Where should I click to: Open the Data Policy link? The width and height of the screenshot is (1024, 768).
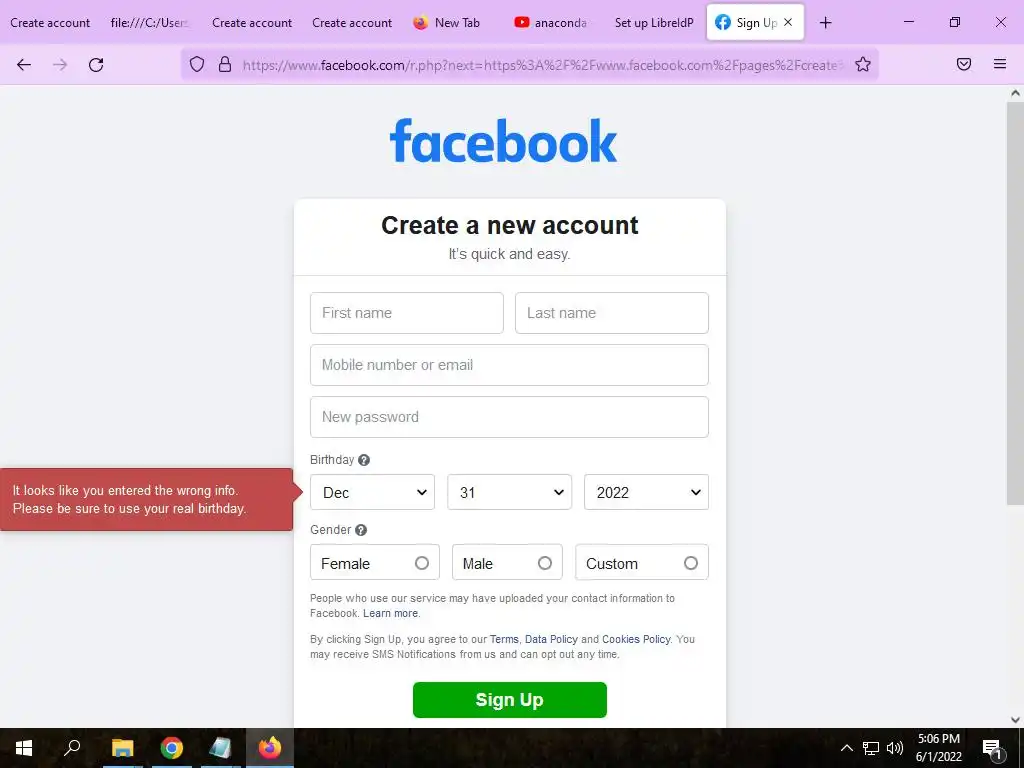(551, 639)
